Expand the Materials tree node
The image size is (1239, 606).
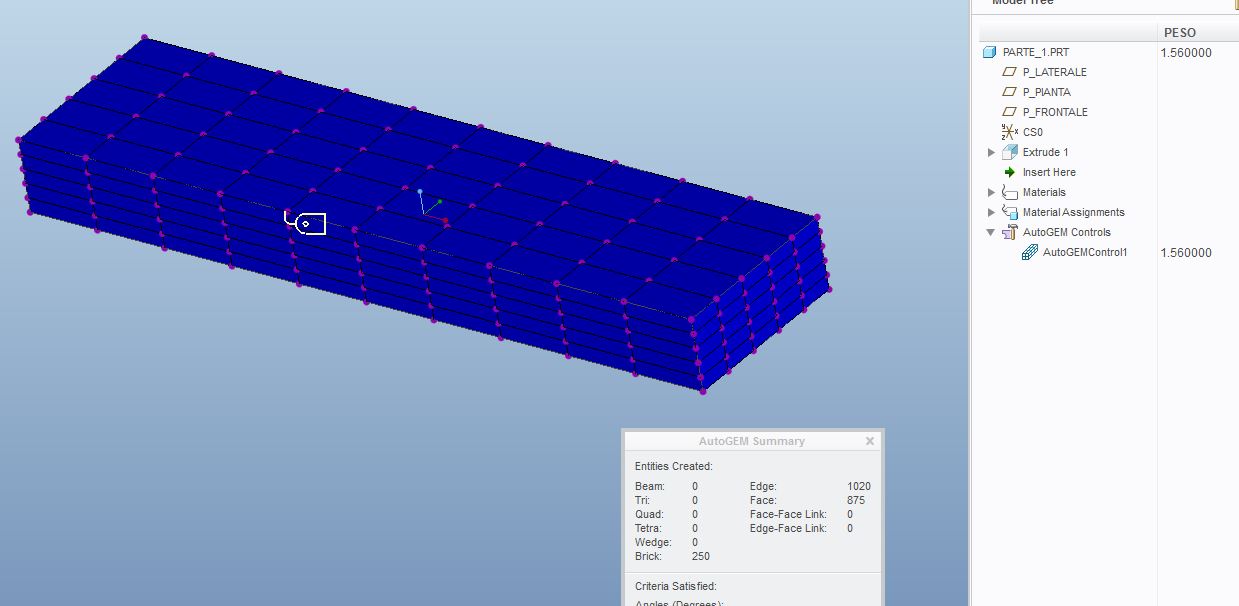point(991,192)
